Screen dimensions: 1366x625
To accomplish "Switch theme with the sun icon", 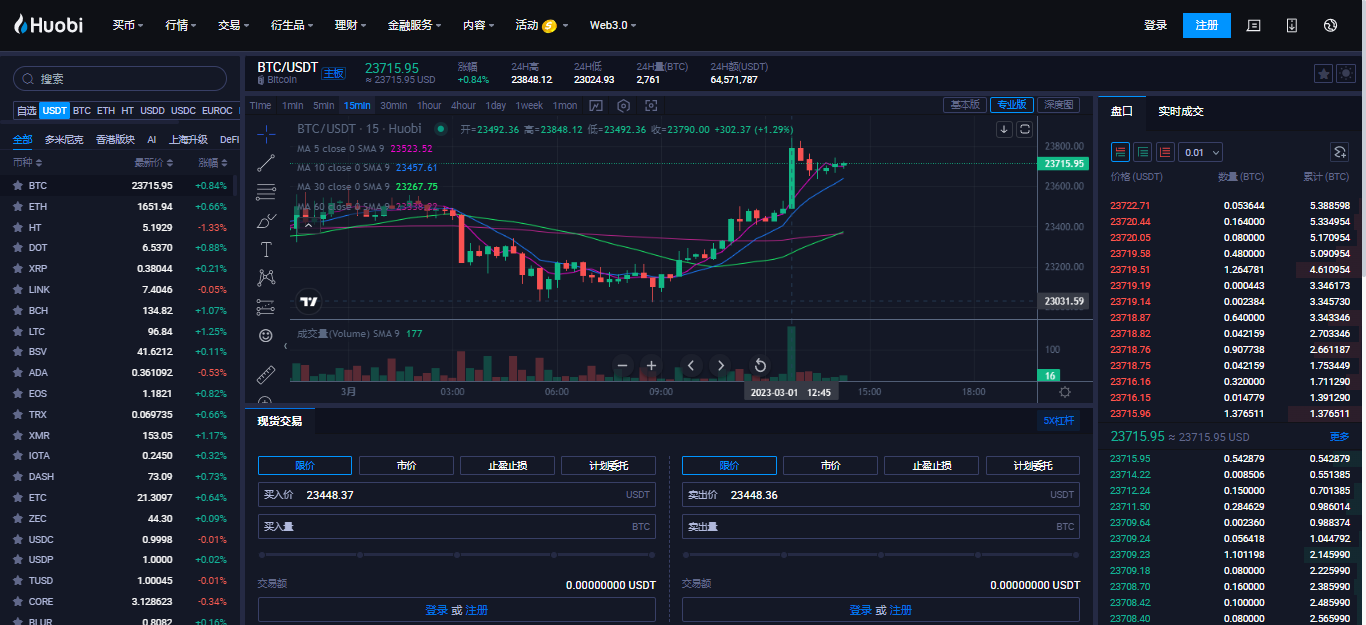I will point(1346,74).
